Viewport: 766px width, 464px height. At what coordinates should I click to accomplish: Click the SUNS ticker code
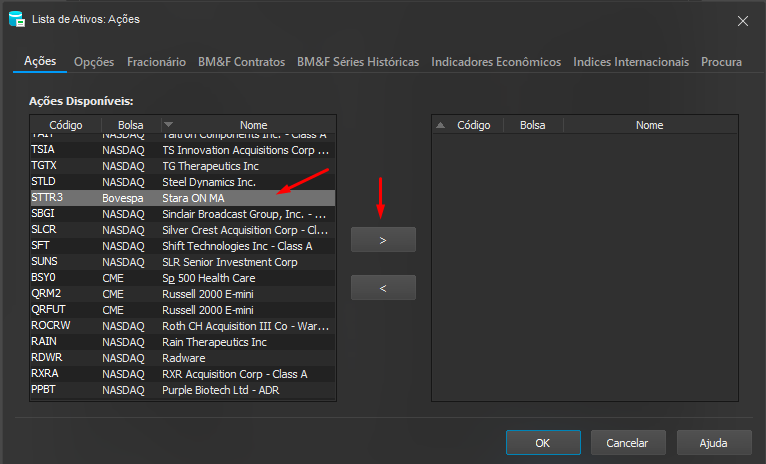[44, 261]
